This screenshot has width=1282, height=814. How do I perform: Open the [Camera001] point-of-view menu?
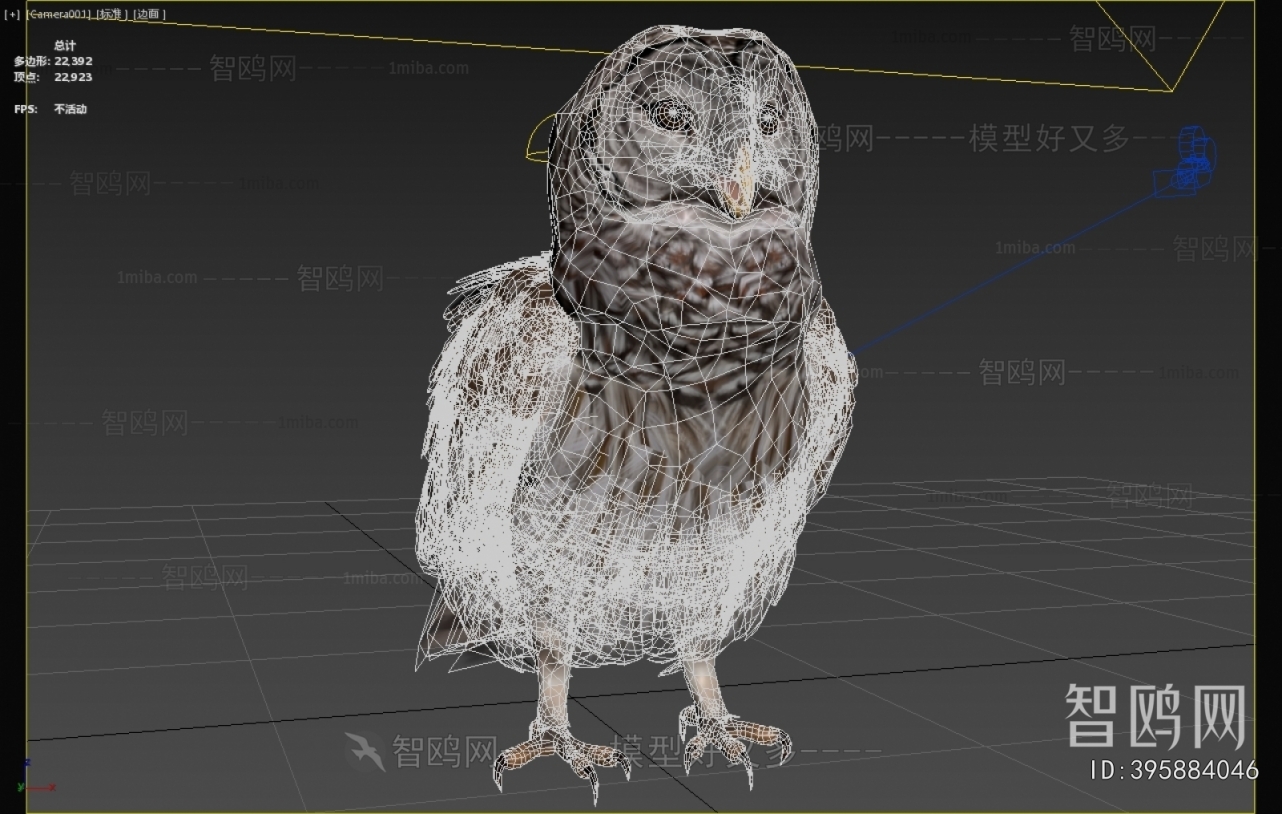click(x=58, y=14)
